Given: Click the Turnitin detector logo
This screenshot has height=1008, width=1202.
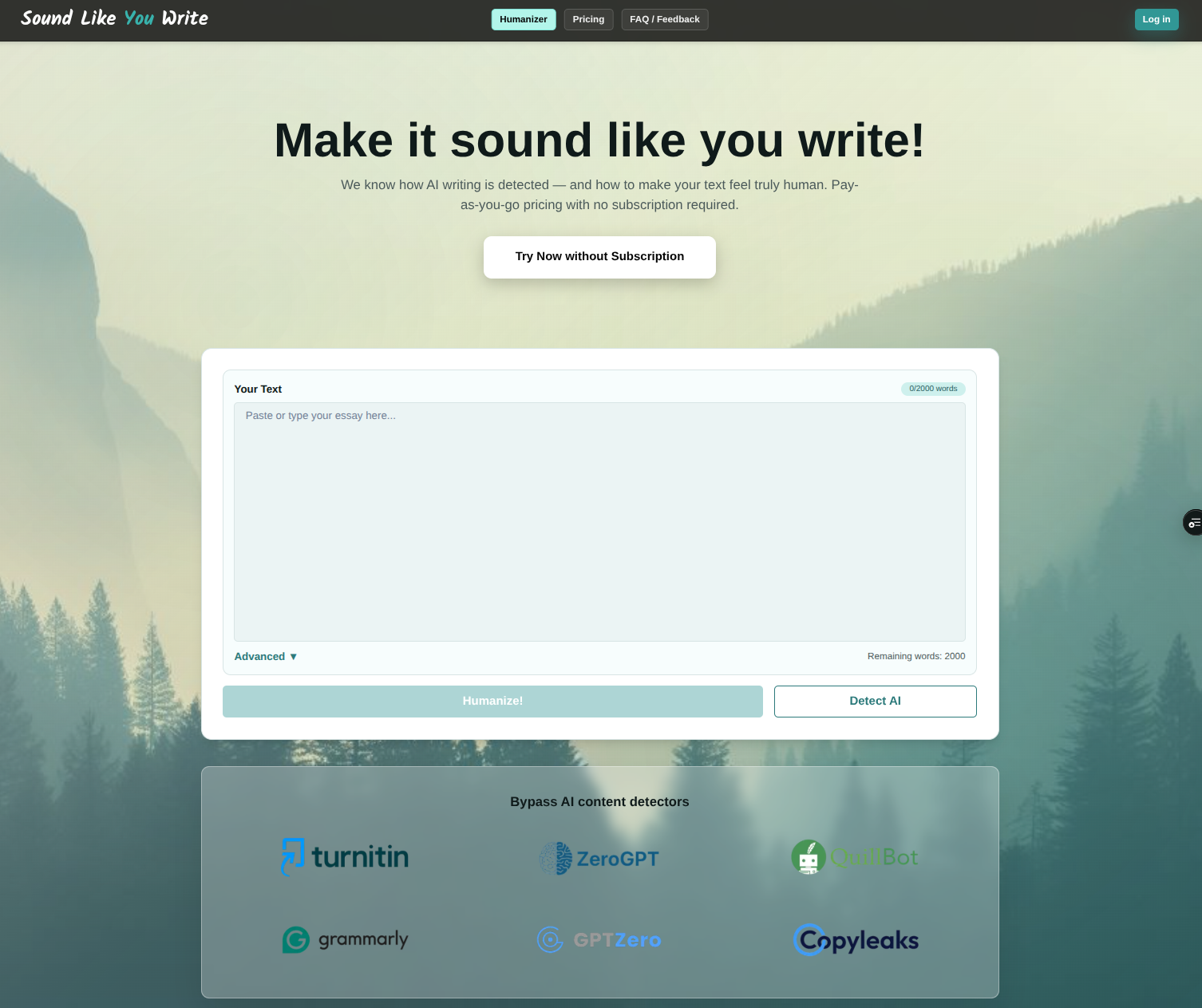Looking at the screenshot, I should point(344,856).
